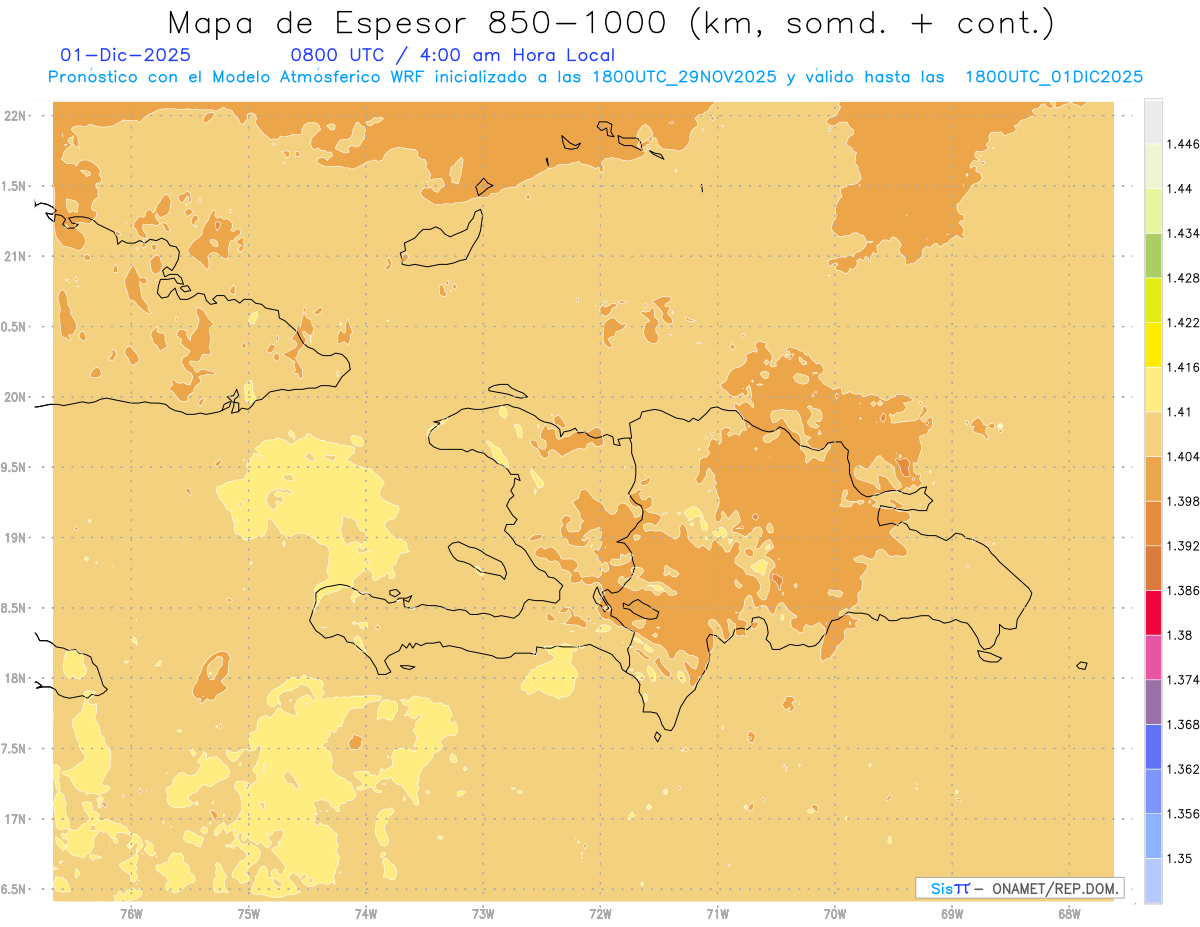Pick the red swatch between 1.38 and 1.386
The height and width of the screenshot is (927, 1200).
[1153, 613]
